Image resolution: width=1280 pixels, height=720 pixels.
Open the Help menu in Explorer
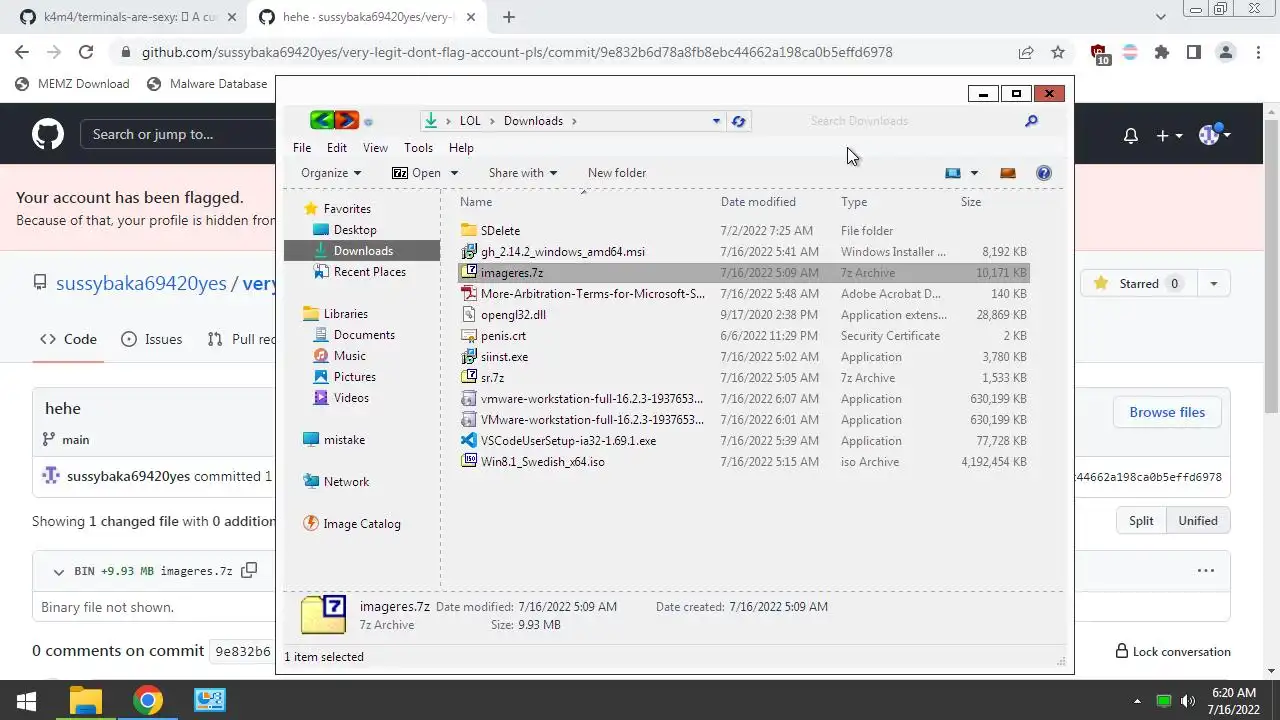pyautogui.click(x=461, y=147)
